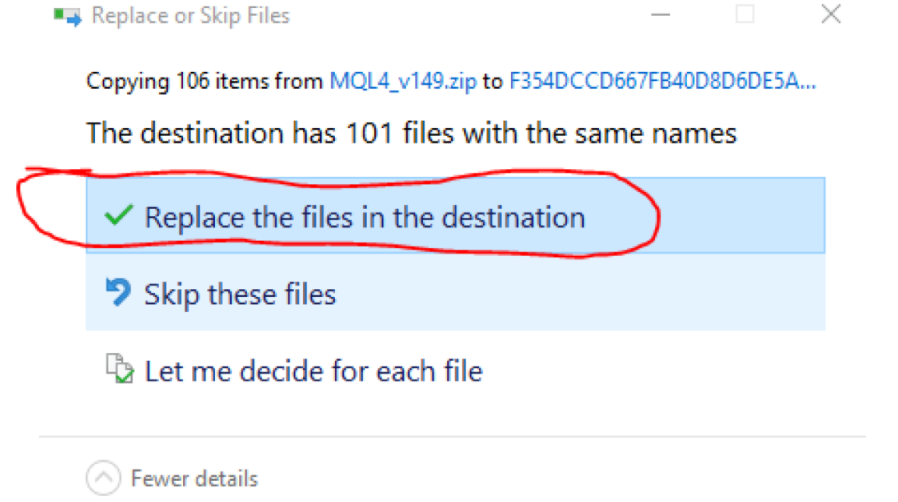
Task: Click the blue undo arrow icon beside Skip
Action: pos(119,292)
